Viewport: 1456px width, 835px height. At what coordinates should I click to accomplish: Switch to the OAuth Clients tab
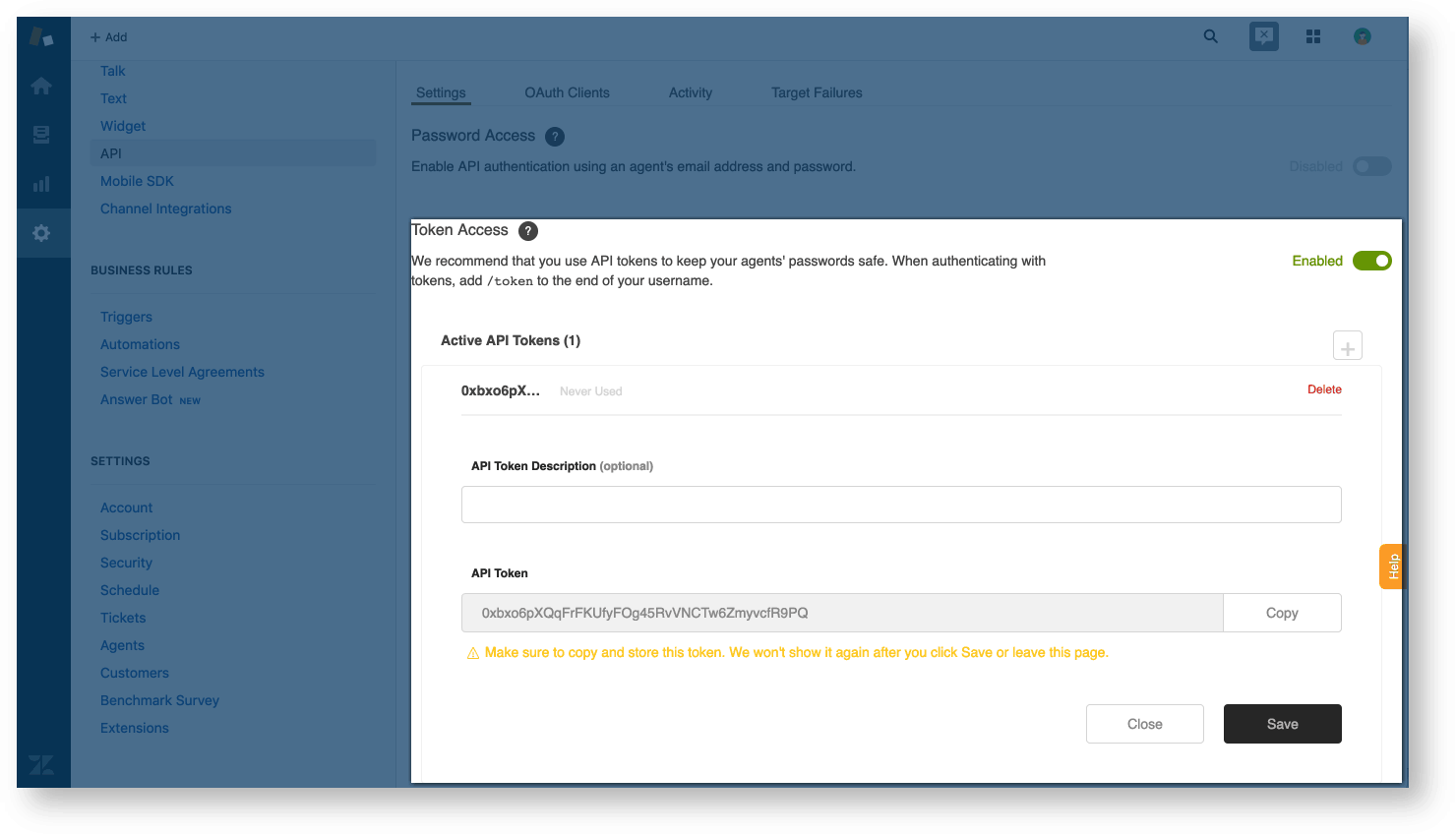(x=567, y=92)
